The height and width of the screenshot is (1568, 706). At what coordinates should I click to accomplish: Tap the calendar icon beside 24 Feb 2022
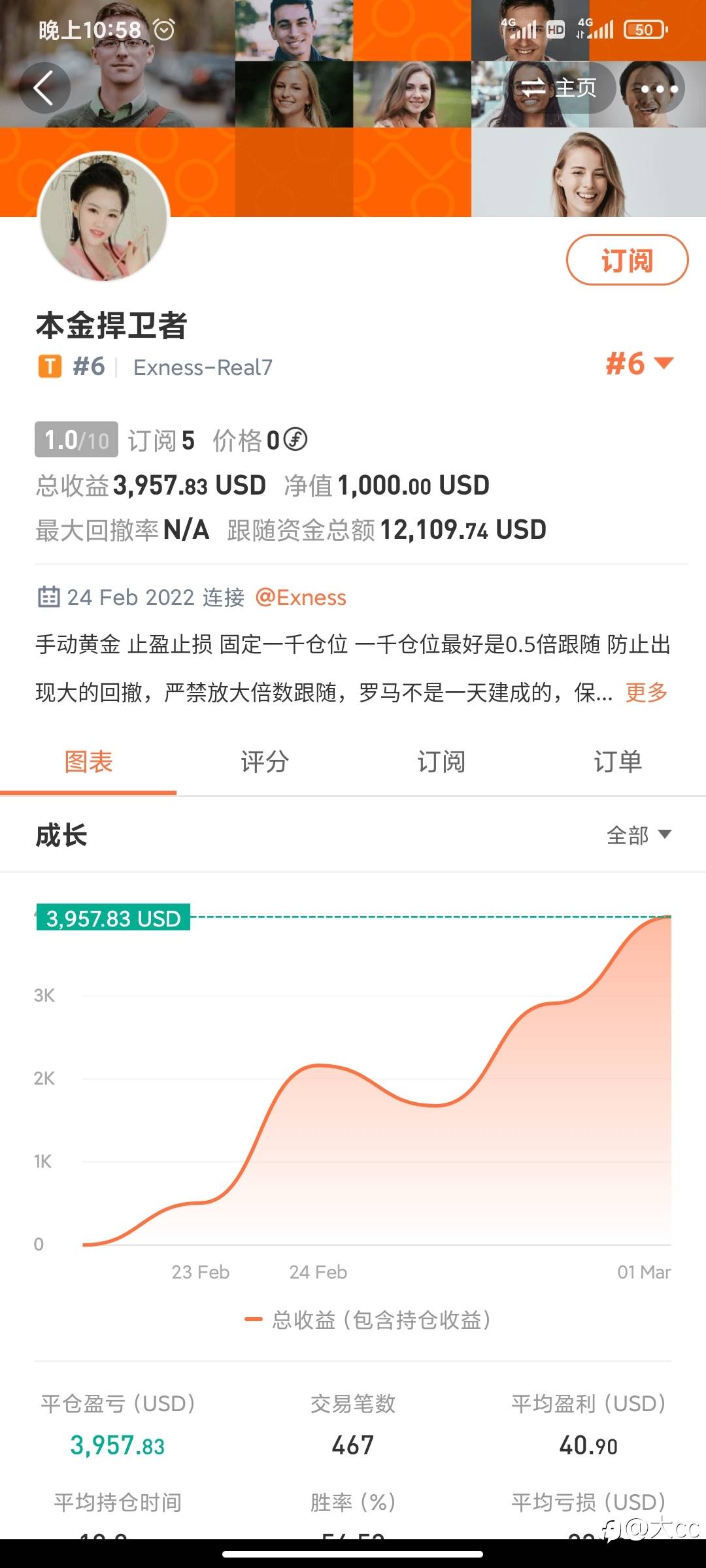(49, 597)
